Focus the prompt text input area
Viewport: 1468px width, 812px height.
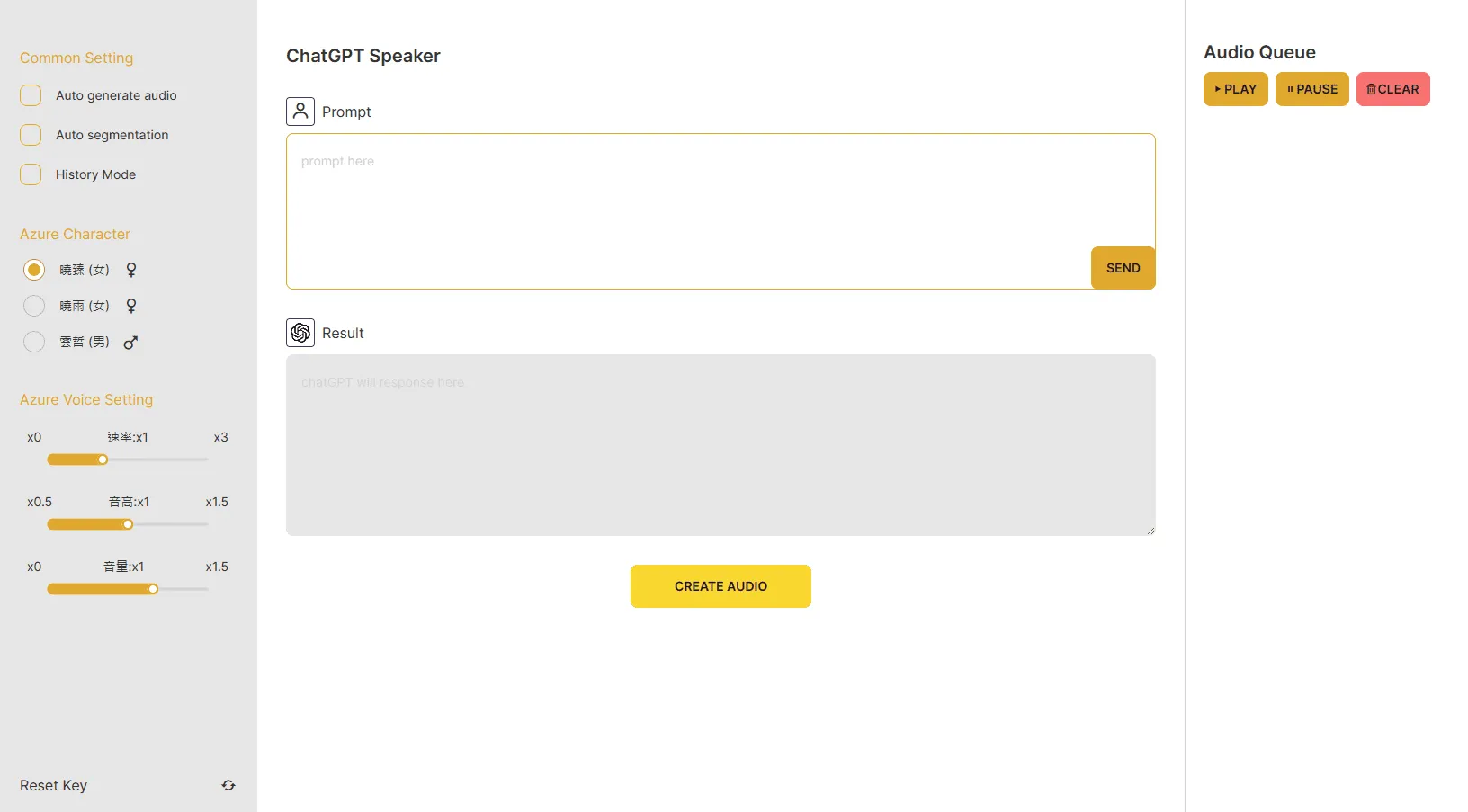point(688,211)
